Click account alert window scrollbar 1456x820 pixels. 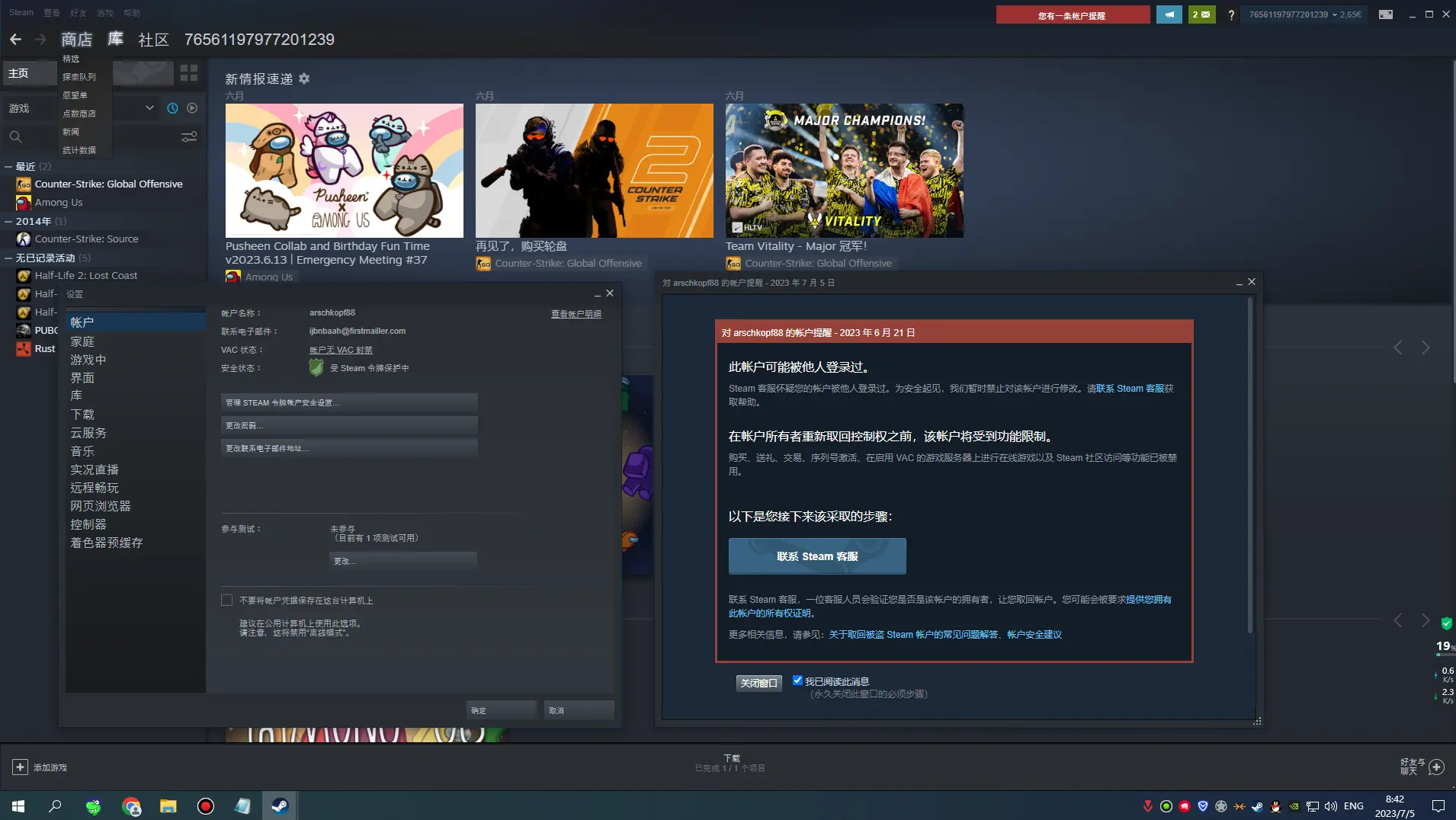click(x=1250, y=465)
